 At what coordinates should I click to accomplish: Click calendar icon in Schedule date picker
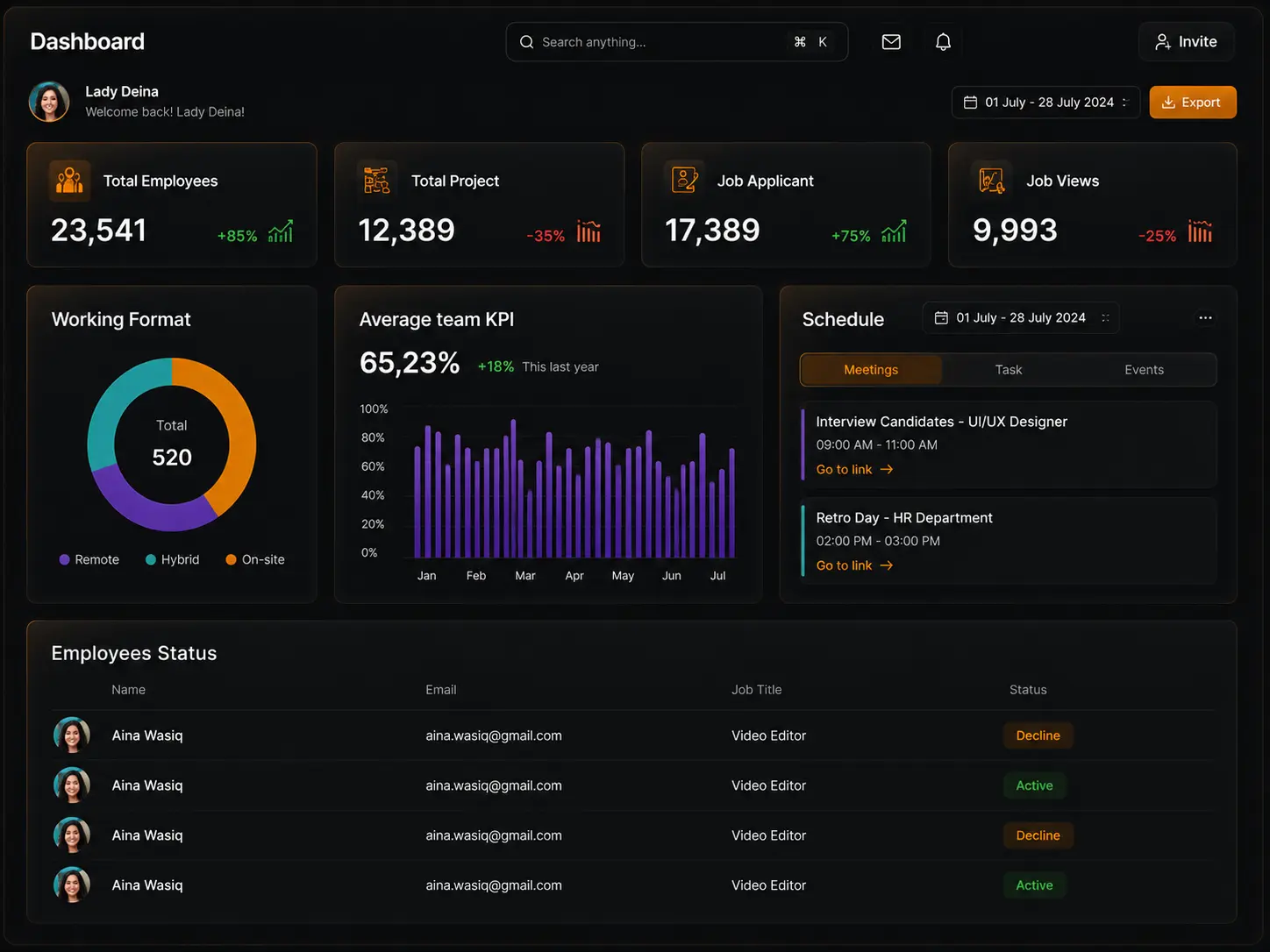941,317
